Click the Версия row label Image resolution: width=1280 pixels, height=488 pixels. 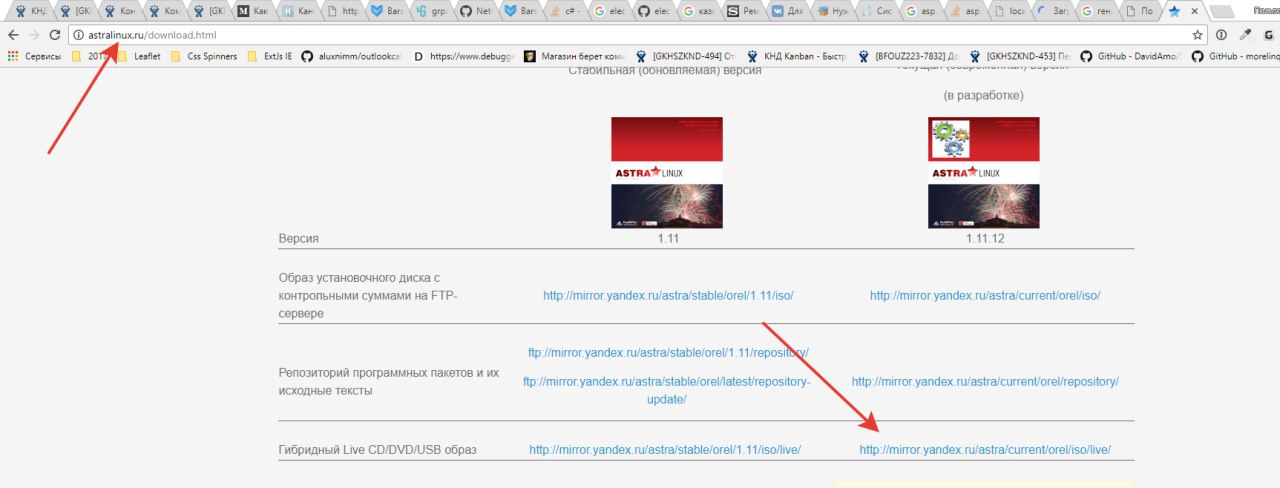299,239
